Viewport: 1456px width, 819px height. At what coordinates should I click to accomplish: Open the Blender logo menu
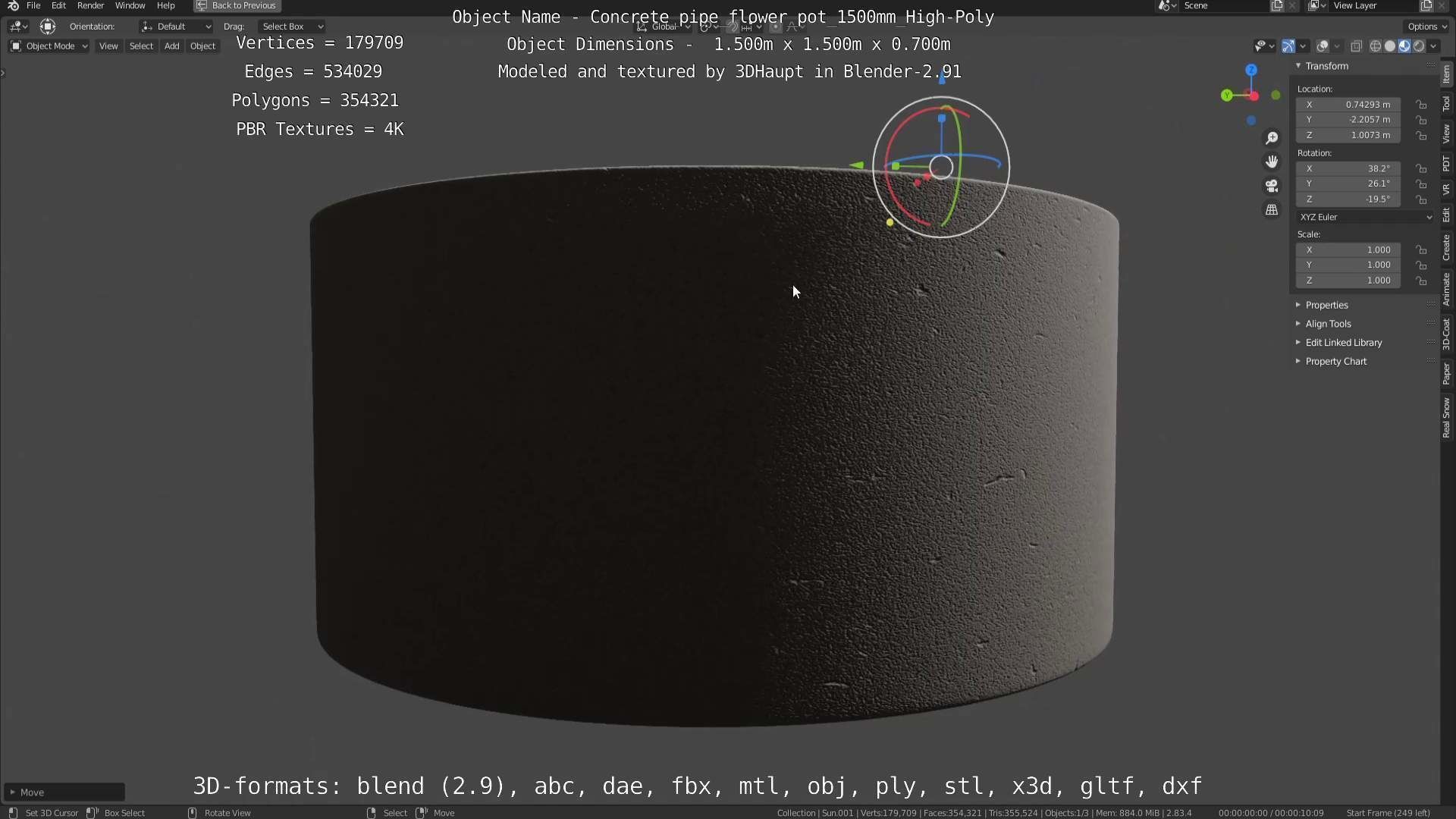pyautogui.click(x=13, y=5)
